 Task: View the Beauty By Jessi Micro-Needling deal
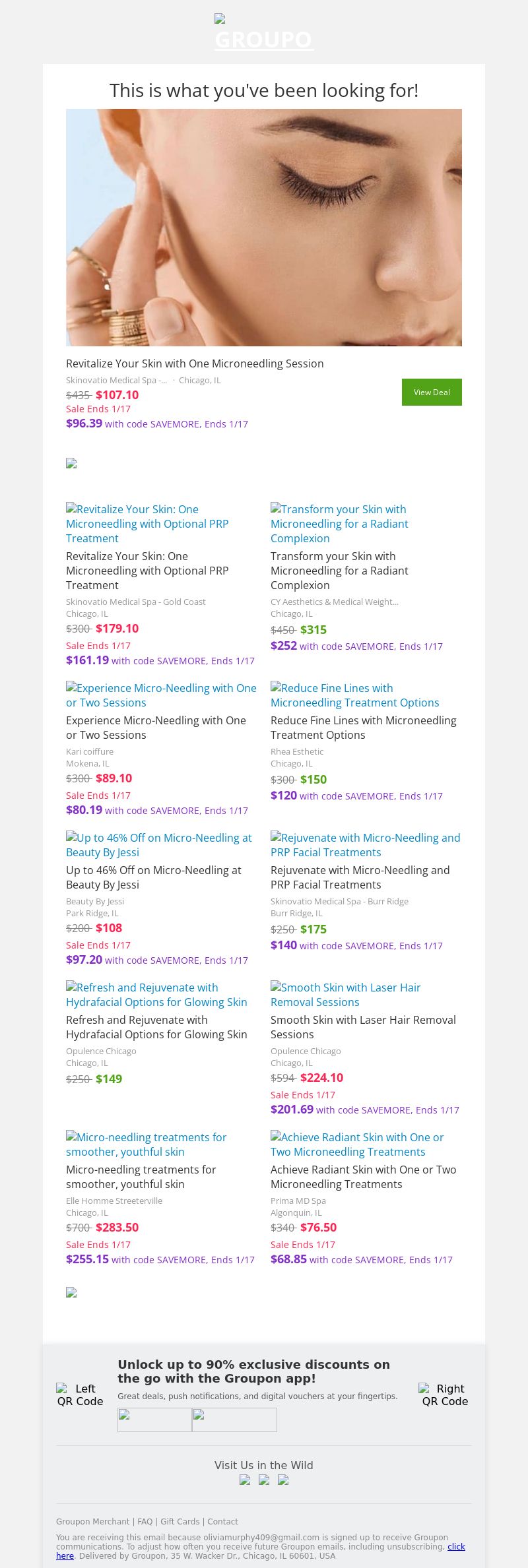(x=154, y=877)
